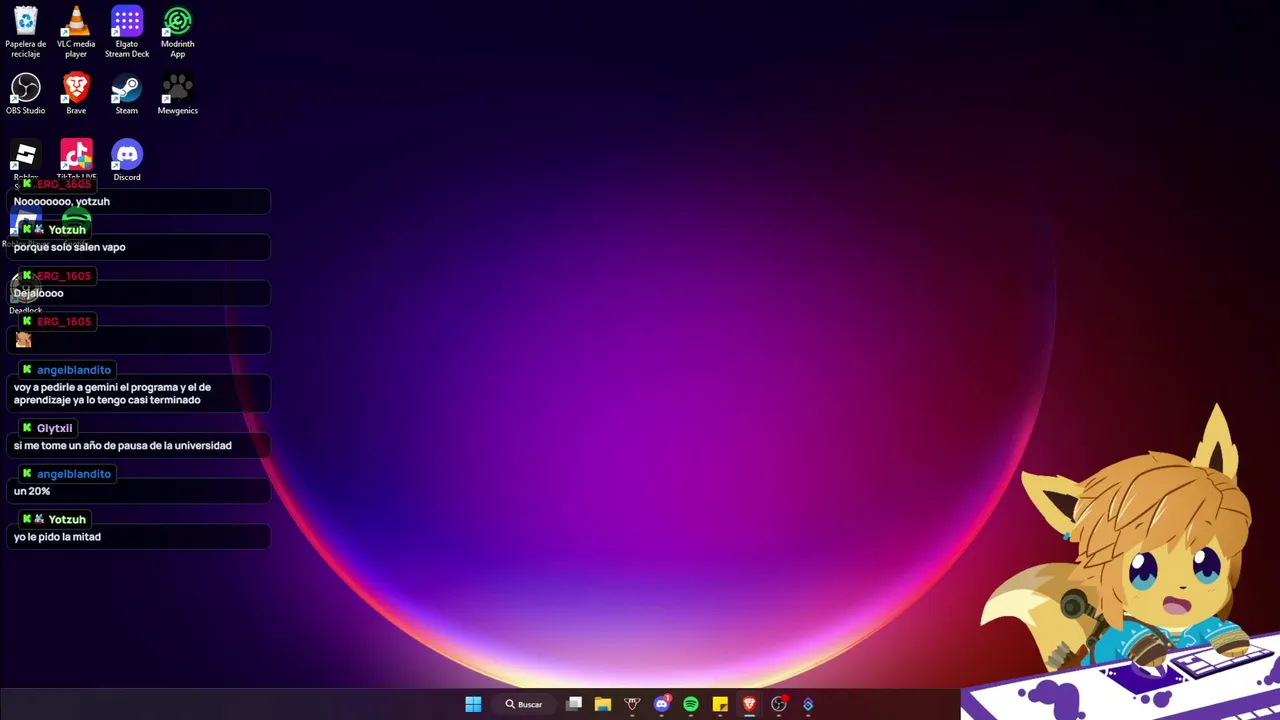Click angelblandito's name above "un 20%"
The height and width of the screenshot is (720, 1280).
pyautogui.click(x=74, y=474)
